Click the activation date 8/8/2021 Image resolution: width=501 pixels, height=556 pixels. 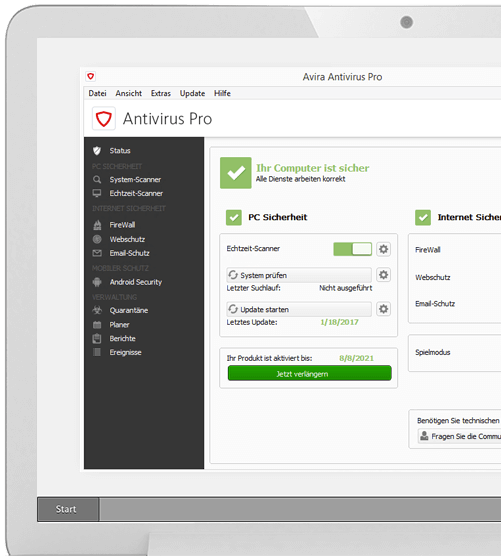(356, 358)
